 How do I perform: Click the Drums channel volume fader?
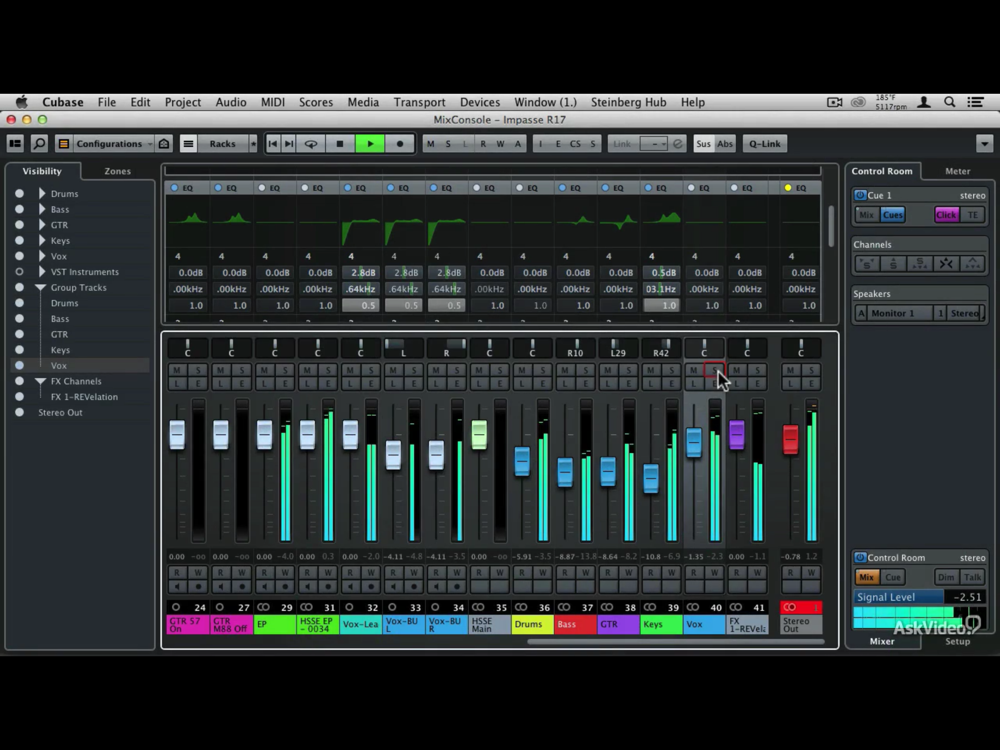522,461
